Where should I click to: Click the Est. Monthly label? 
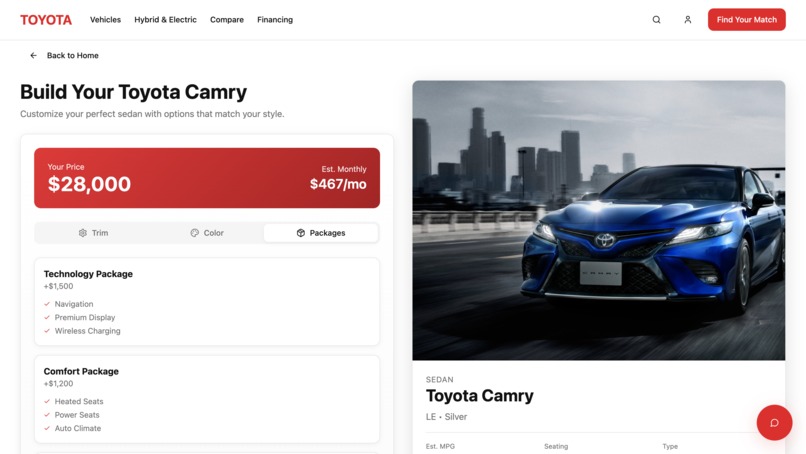344,169
